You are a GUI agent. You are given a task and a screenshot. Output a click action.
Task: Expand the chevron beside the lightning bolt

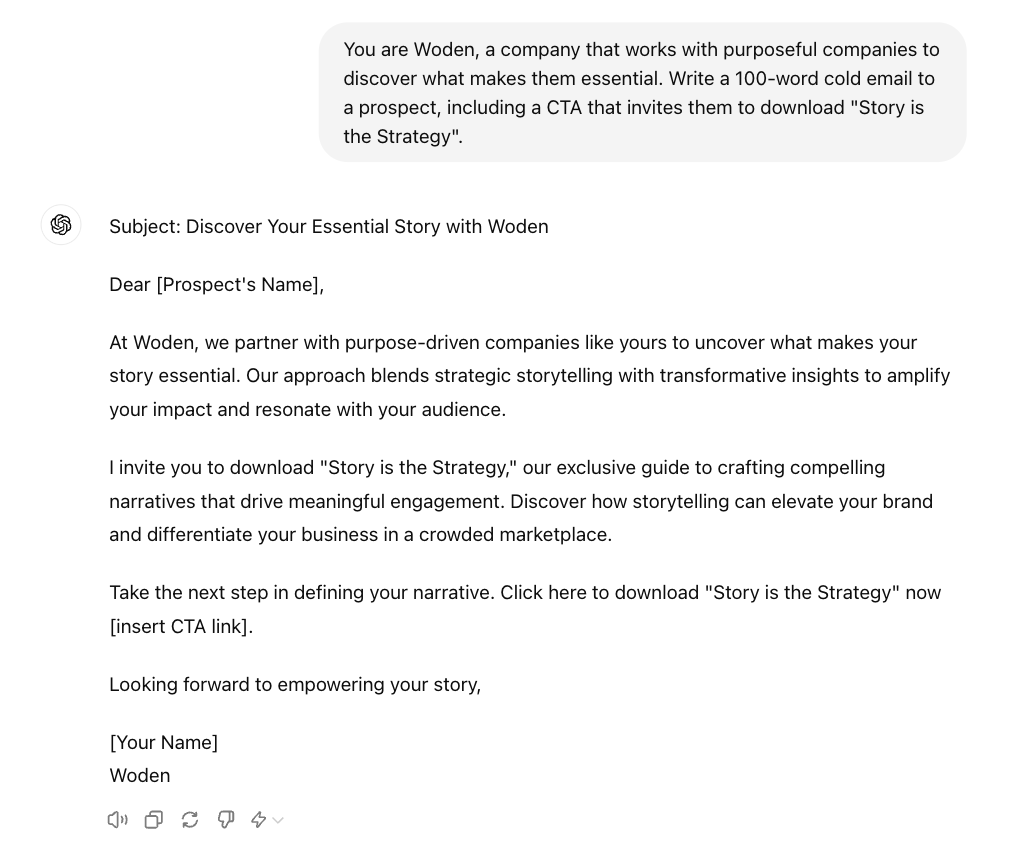point(278,820)
